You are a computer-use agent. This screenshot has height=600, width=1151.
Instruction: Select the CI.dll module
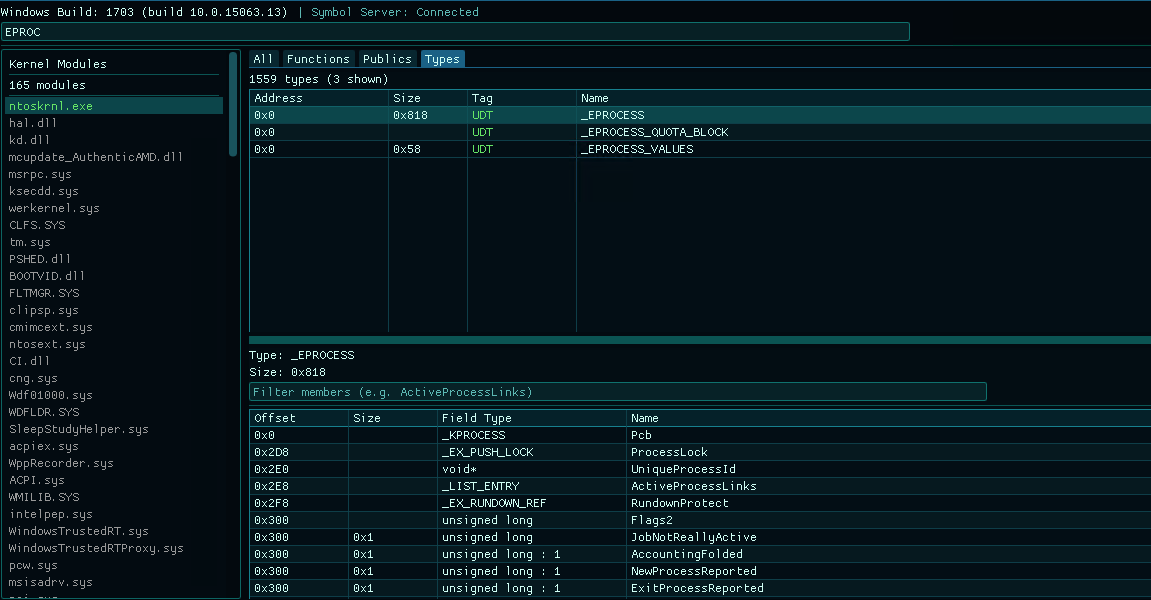[114, 361]
